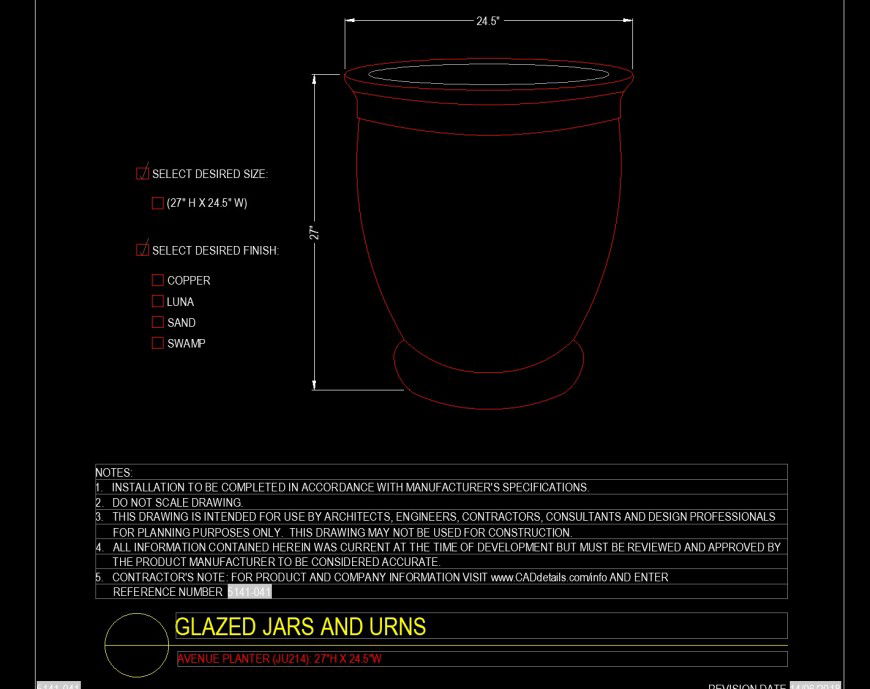Select the GLAZED JARS AND URNS title text
Screen dimensions: 870x689
[300, 627]
